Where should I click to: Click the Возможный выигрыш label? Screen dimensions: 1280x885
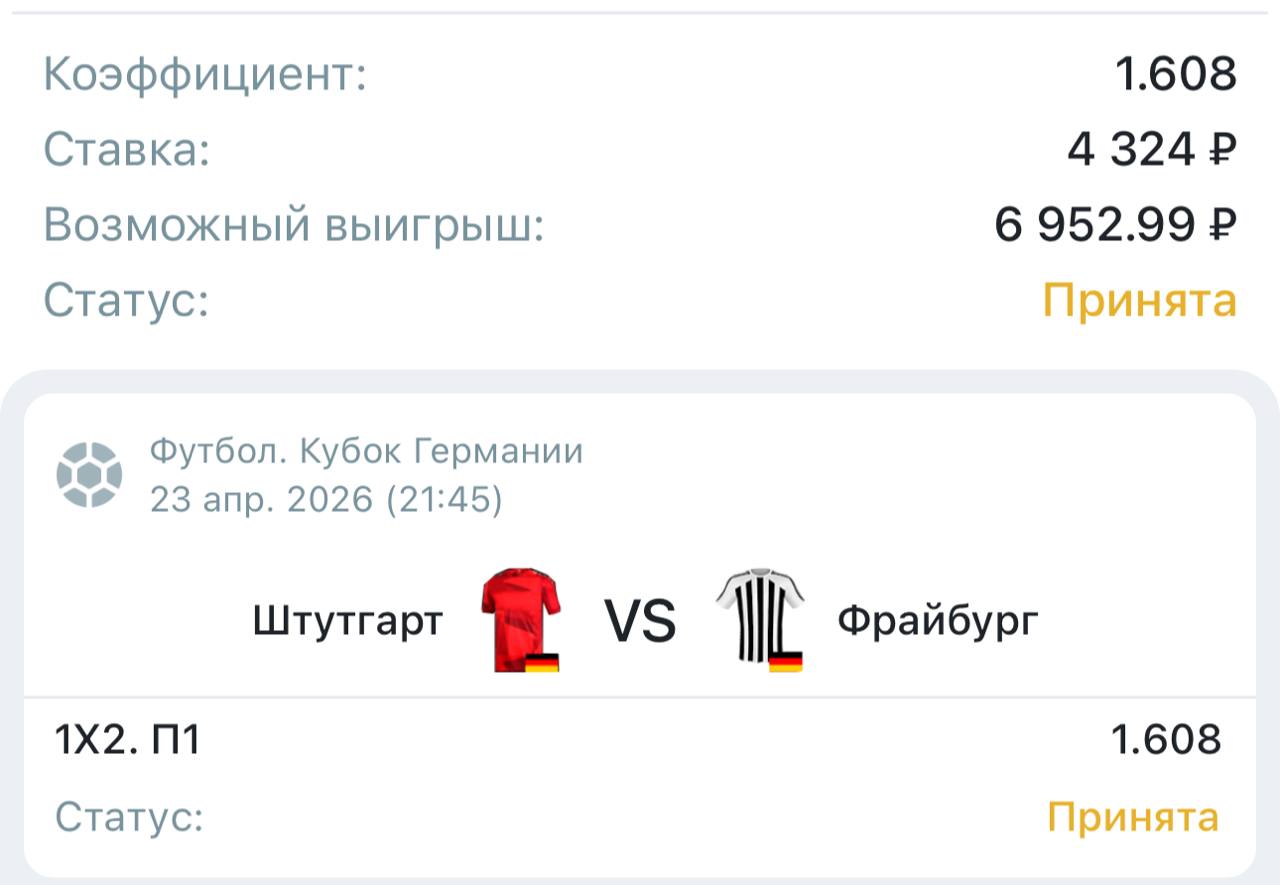293,226
